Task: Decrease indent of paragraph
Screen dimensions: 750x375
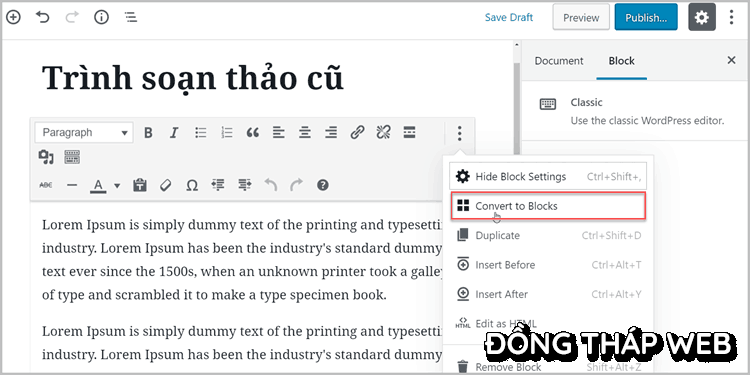Action: [x=218, y=185]
